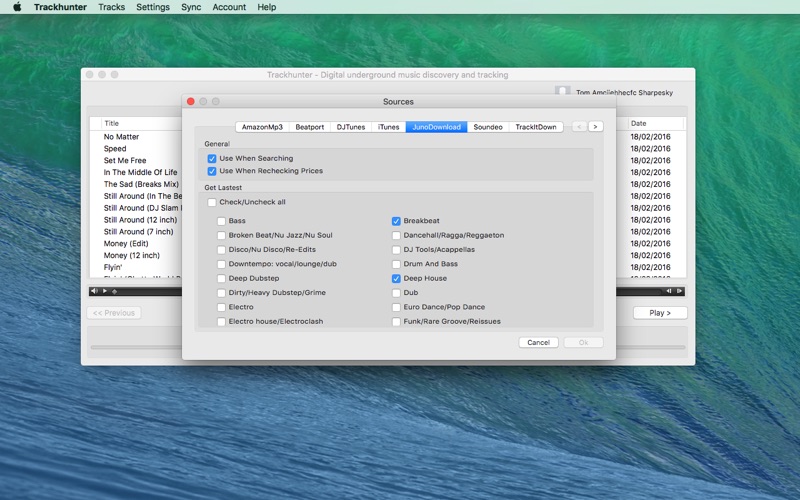The height and width of the screenshot is (500, 800).
Task: Check DJ Tools/Acappellas genre
Action: click(x=396, y=249)
